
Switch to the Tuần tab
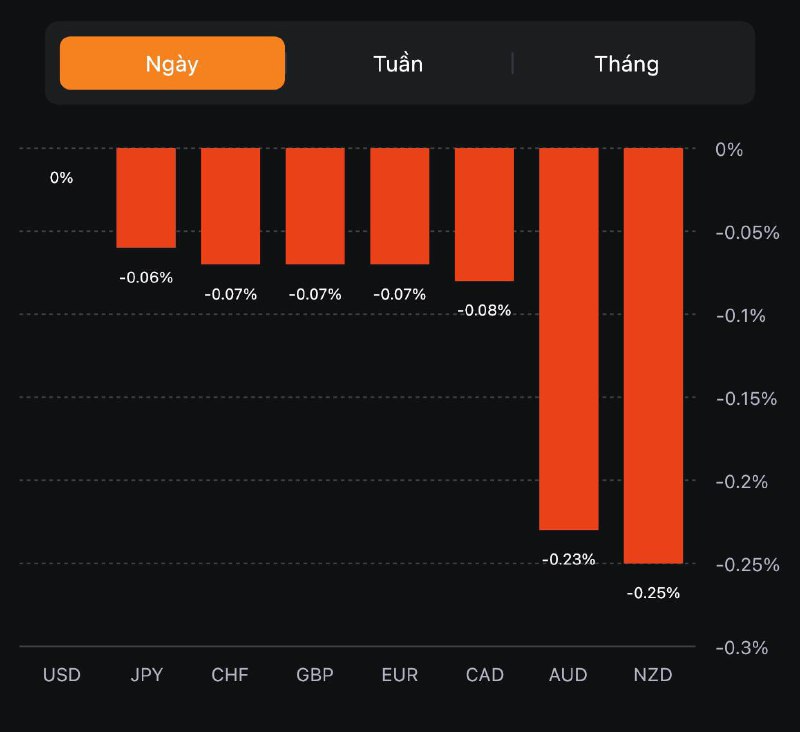point(398,64)
